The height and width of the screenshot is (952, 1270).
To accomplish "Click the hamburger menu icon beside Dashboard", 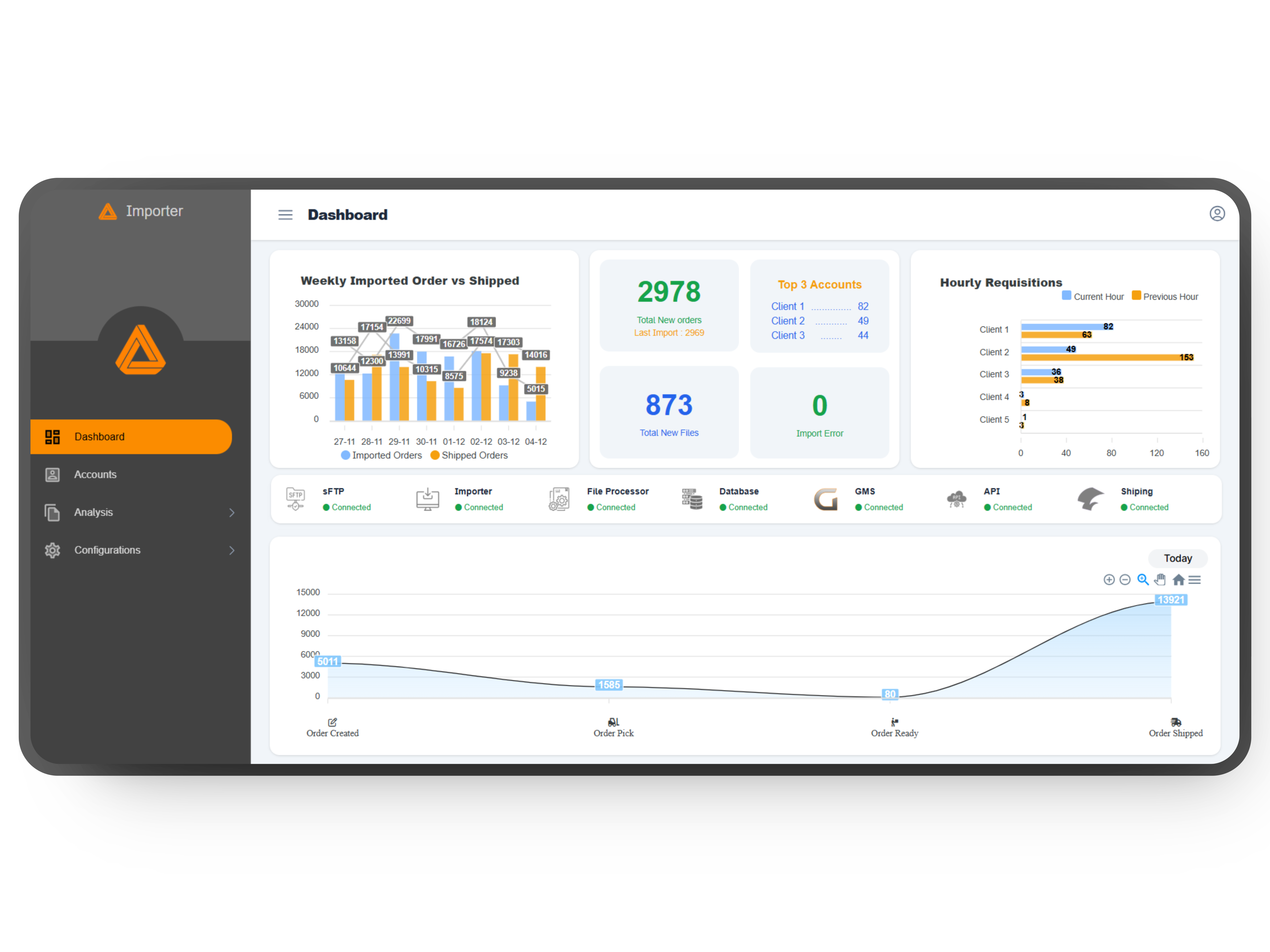I will [x=285, y=215].
